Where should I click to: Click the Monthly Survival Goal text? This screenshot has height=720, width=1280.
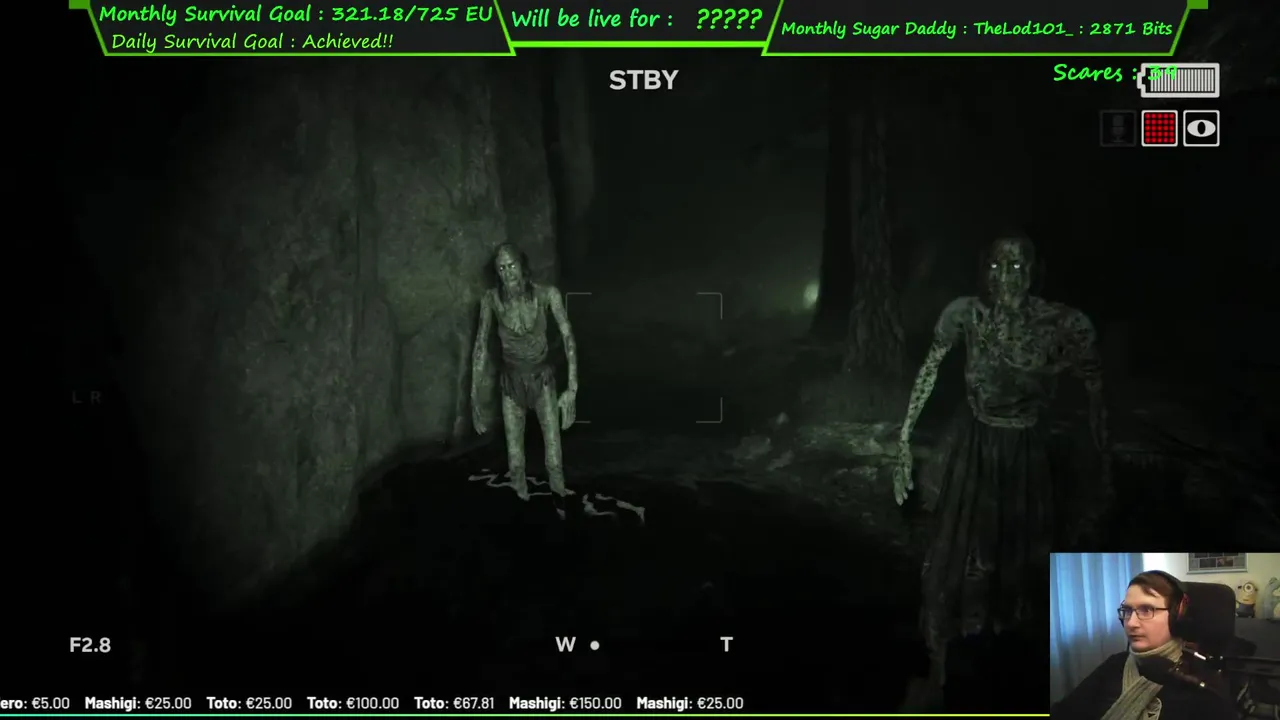coord(296,14)
